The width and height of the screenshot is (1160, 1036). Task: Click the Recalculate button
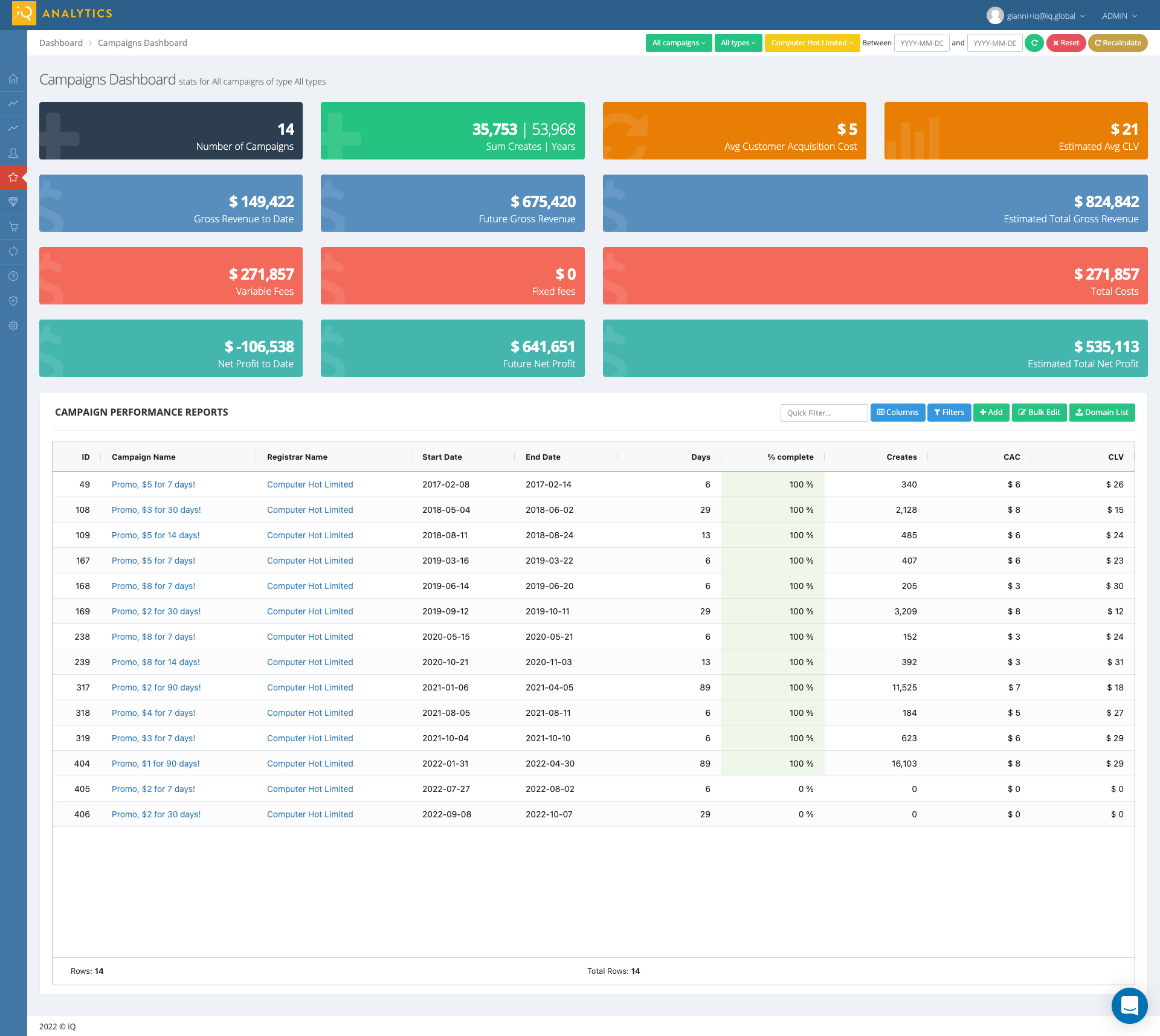point(1118,43)
